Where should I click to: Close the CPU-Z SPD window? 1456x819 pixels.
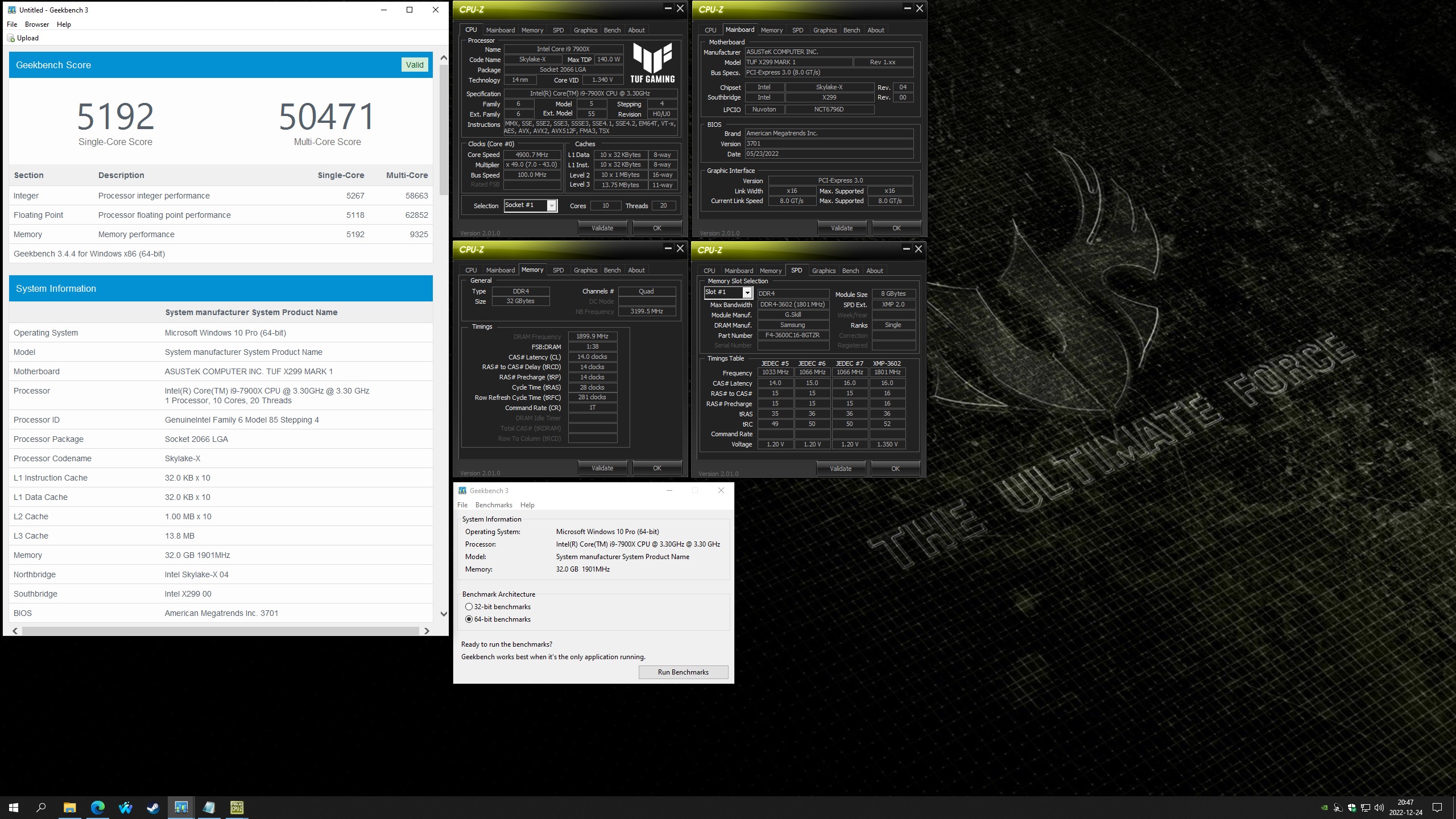pos(918,249)
